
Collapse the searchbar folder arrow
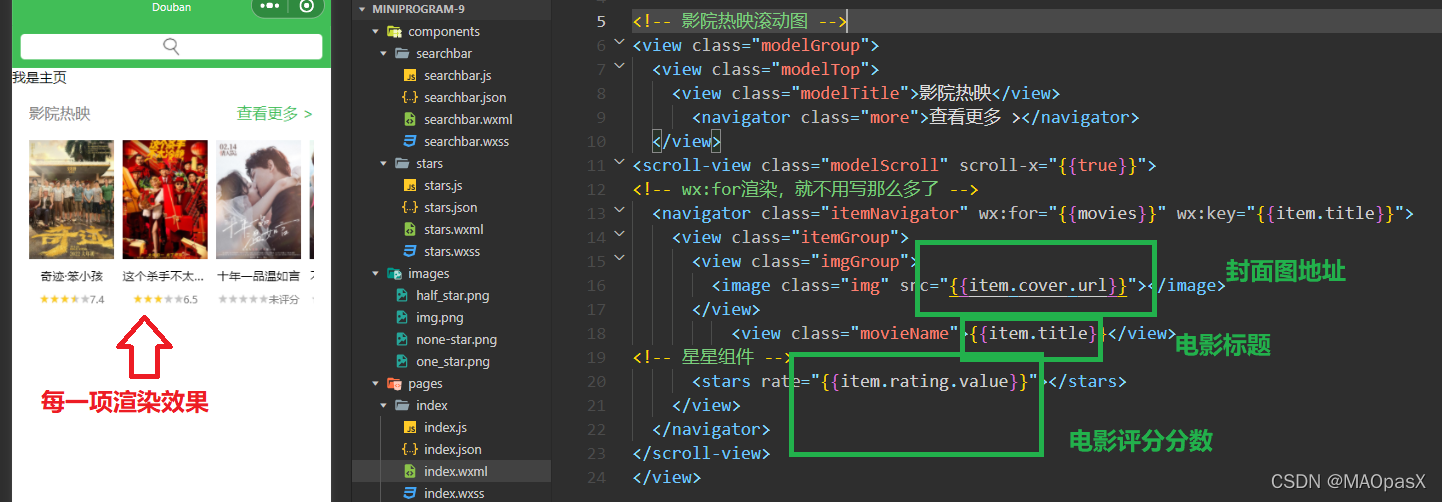tap(384, 53)
